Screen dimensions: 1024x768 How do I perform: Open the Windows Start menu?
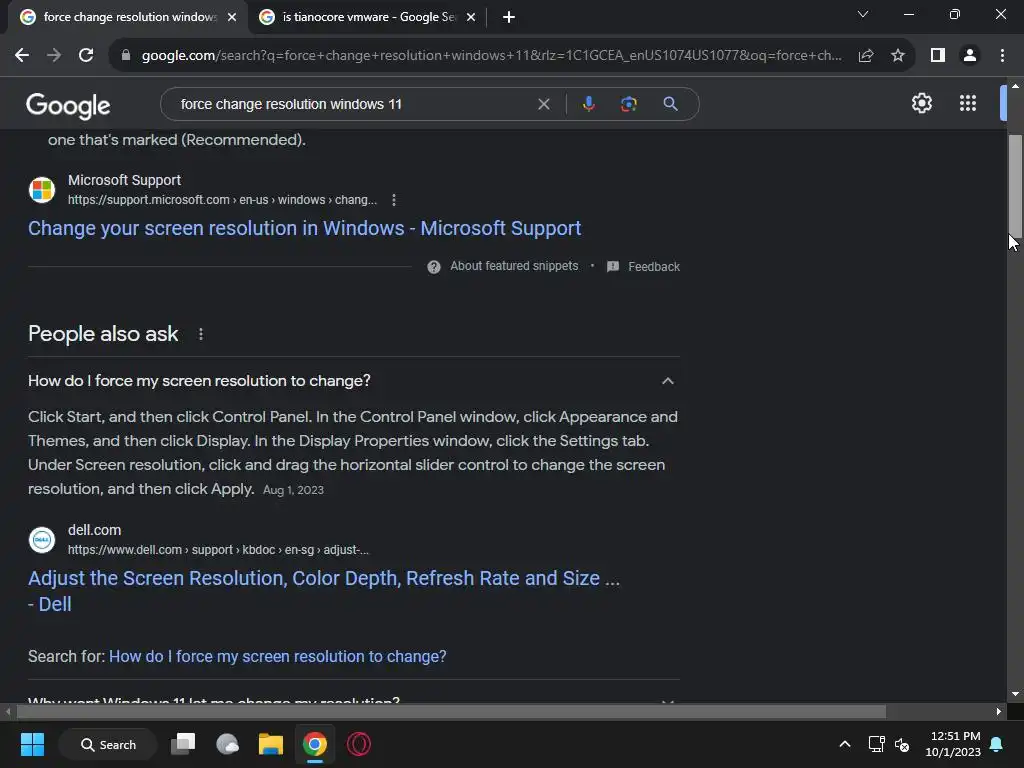32,744
